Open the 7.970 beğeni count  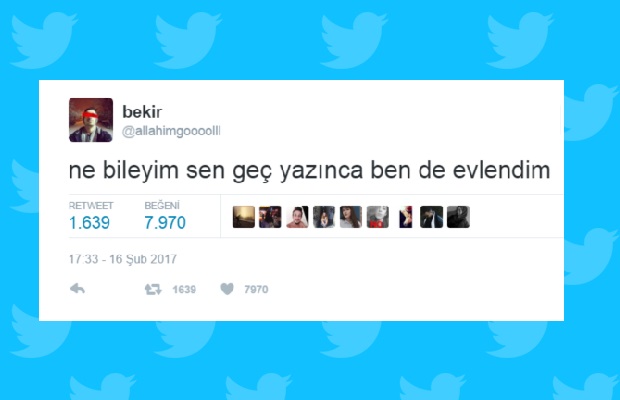165,223
